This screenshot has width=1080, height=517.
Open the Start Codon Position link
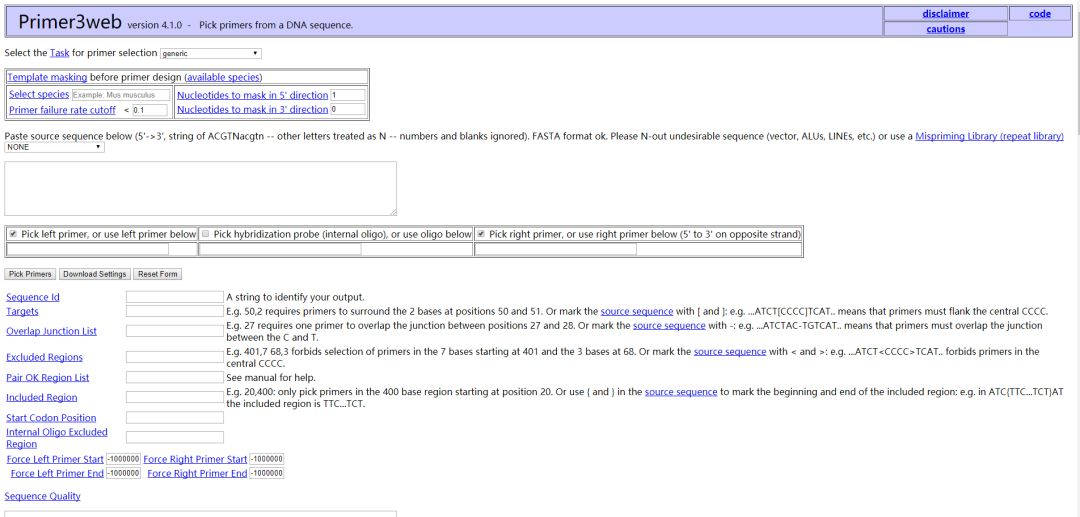click(51, 418)
